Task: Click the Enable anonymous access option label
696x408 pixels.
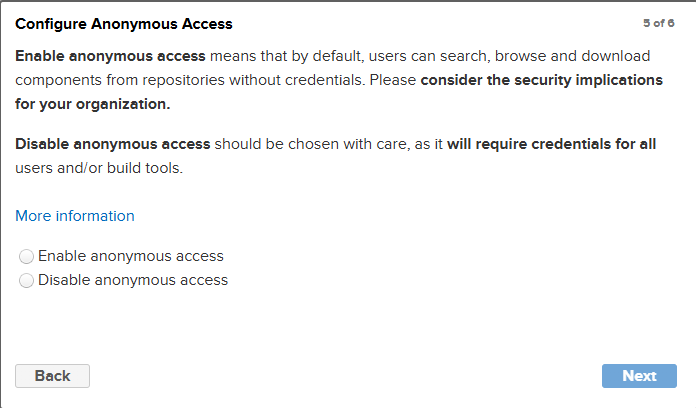Action: (x=130, y=256)
